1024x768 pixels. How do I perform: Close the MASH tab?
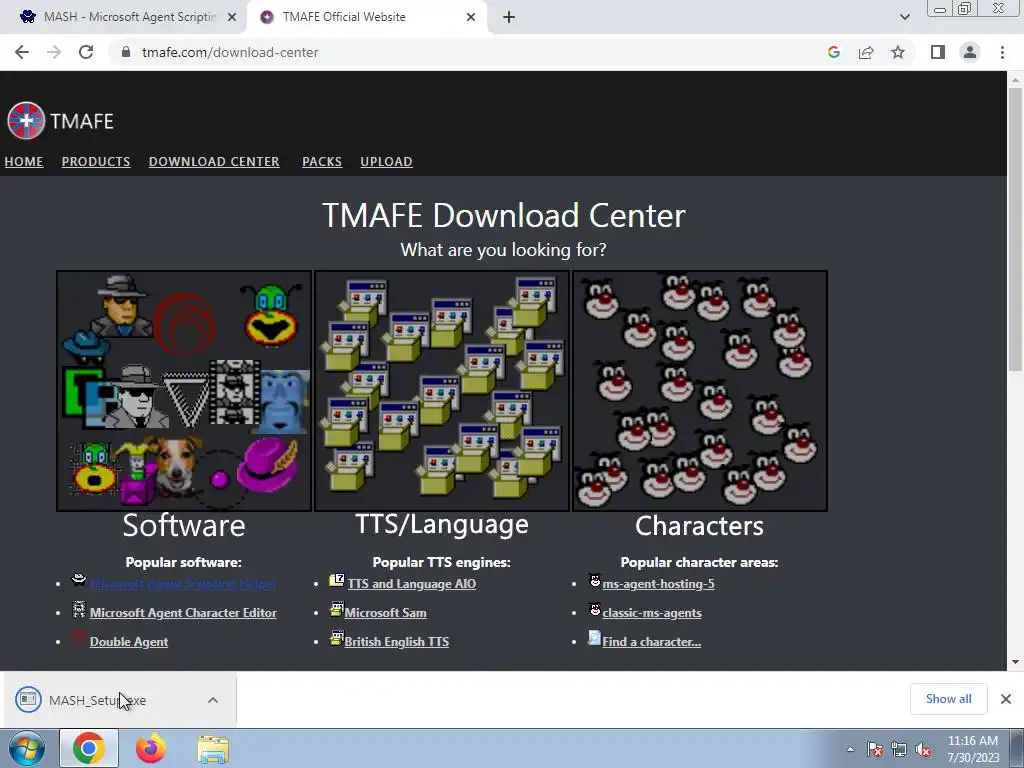(x=232, y=17)
